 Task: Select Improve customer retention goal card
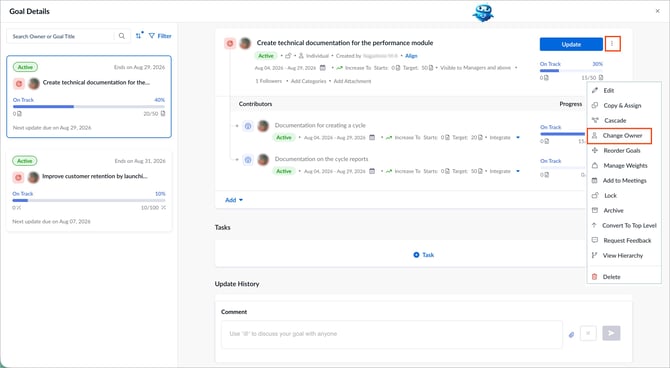pos(89,191)
